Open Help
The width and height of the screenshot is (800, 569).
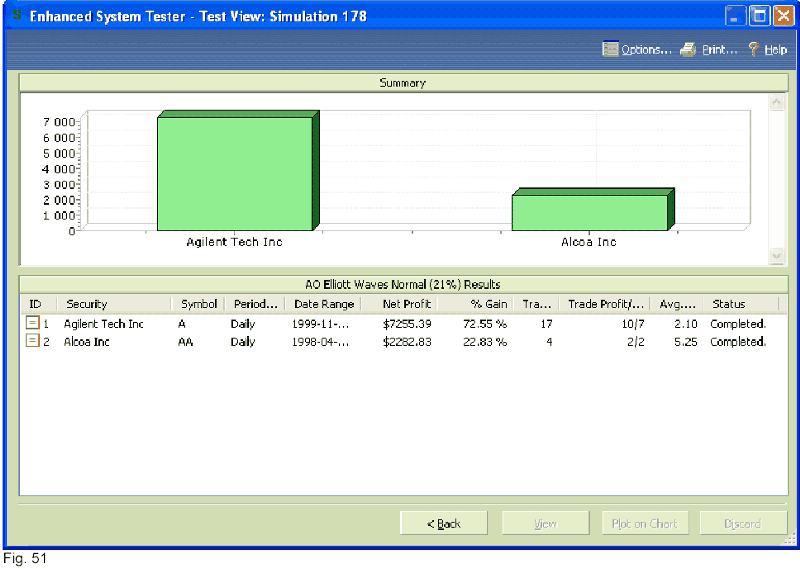pos(768,50)
